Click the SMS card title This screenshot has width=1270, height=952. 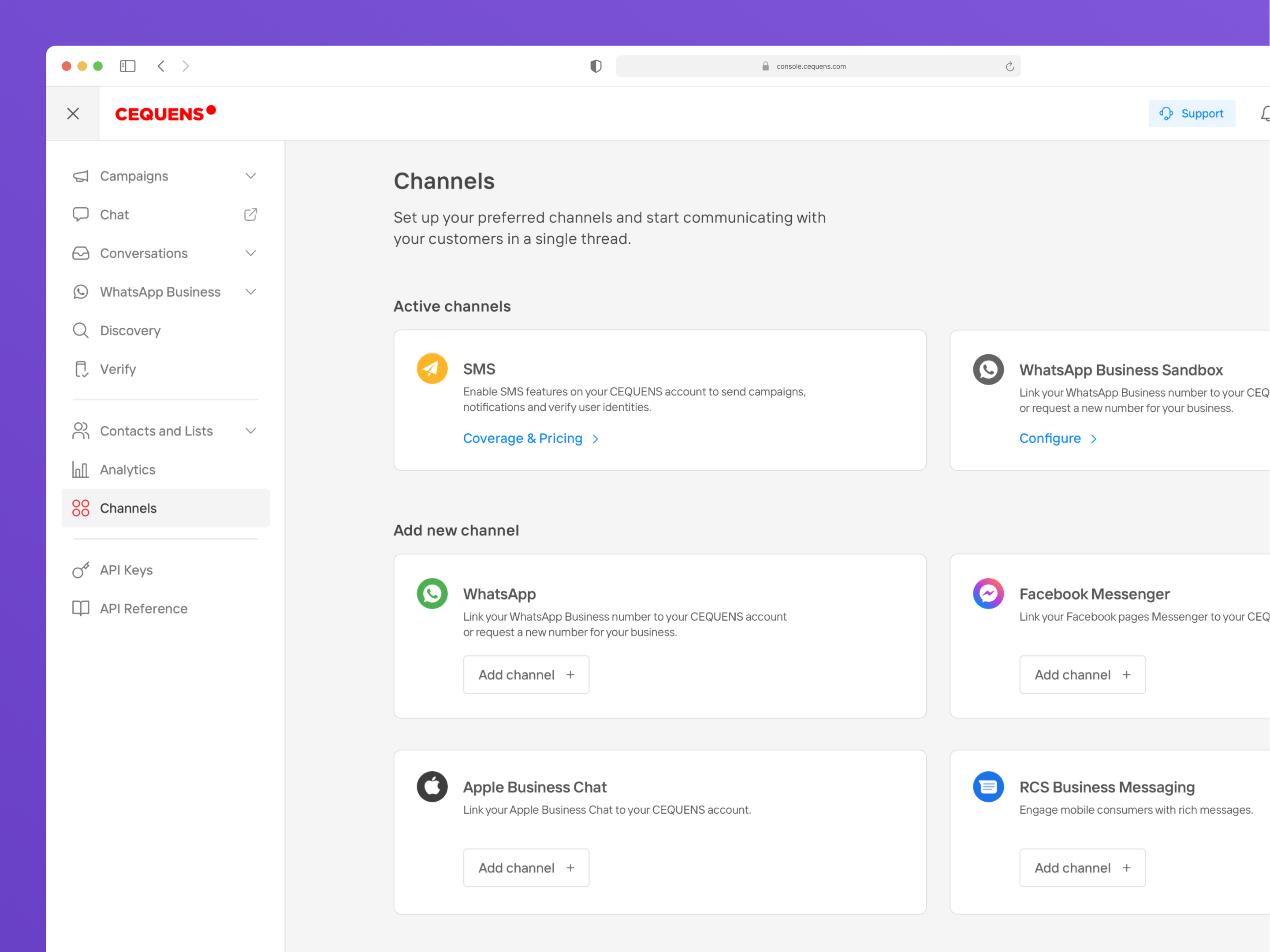[480, 369]
